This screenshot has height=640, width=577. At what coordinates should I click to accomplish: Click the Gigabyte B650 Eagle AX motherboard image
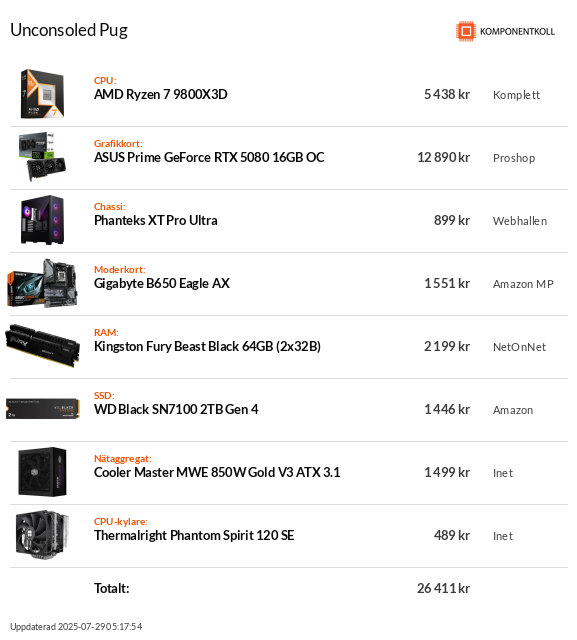click(x=42, y=283)
